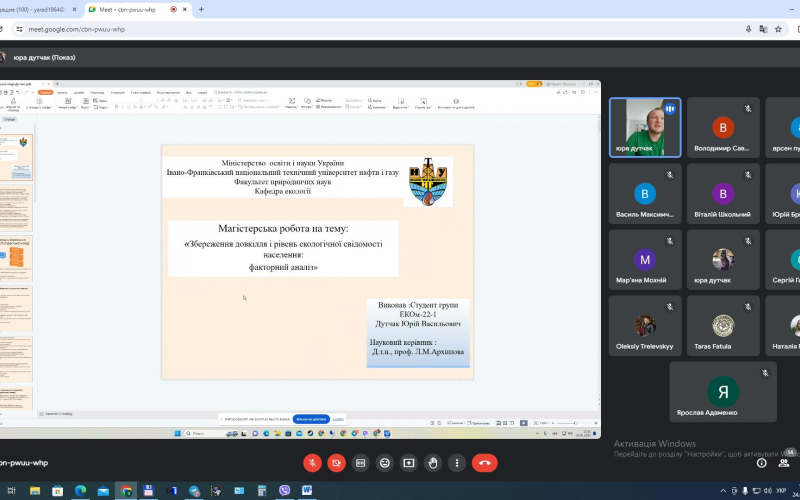Open Task View on the Windows taskbar
Image resolution: width=800 pixels, height=500 pixels.
coord(11,491)
